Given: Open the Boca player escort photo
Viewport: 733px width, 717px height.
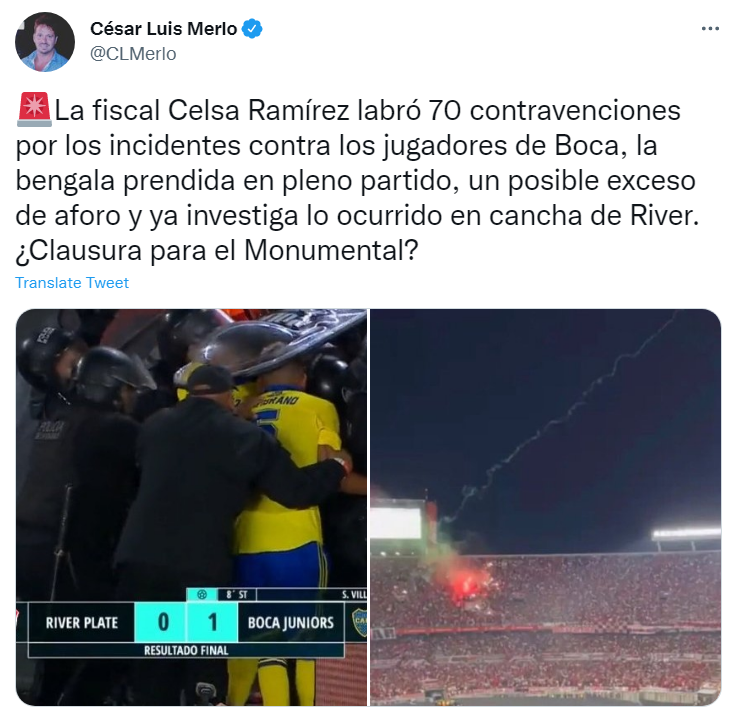Looking at the screenshot, I should pyautogui.click(x=191, y=507).
